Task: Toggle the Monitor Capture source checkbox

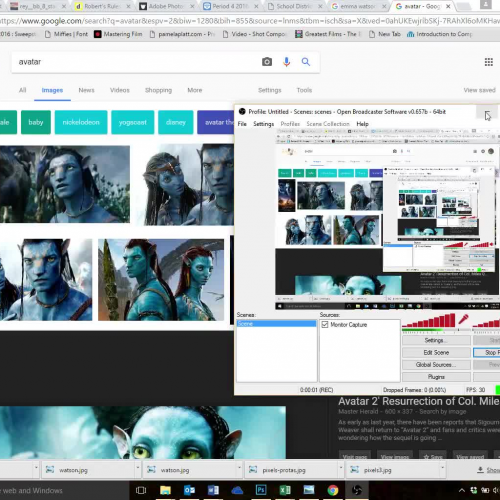Action: (x=325, y=324)
